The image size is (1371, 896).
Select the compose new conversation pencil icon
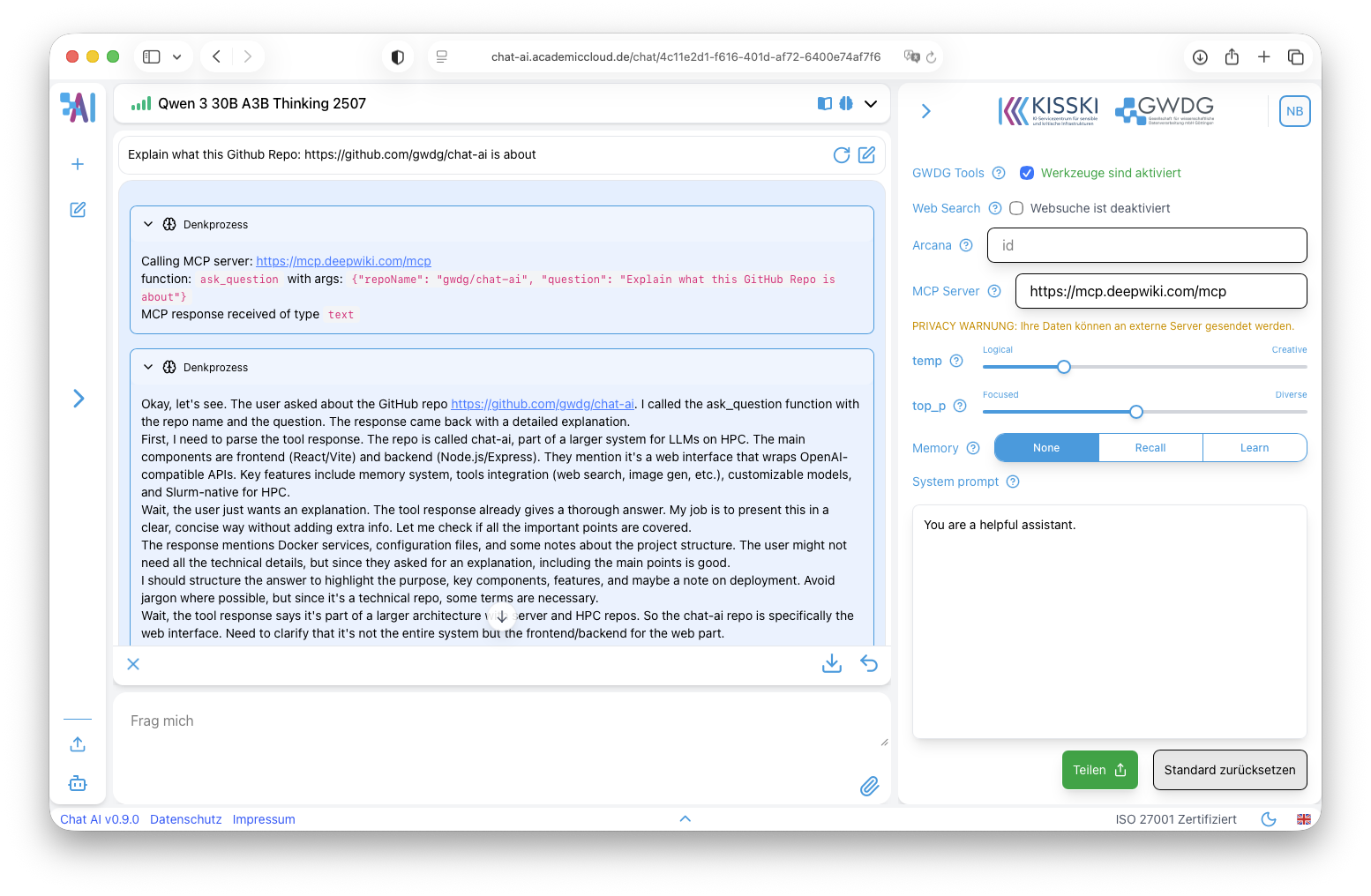pyautogui.click(x=77, y=210)
